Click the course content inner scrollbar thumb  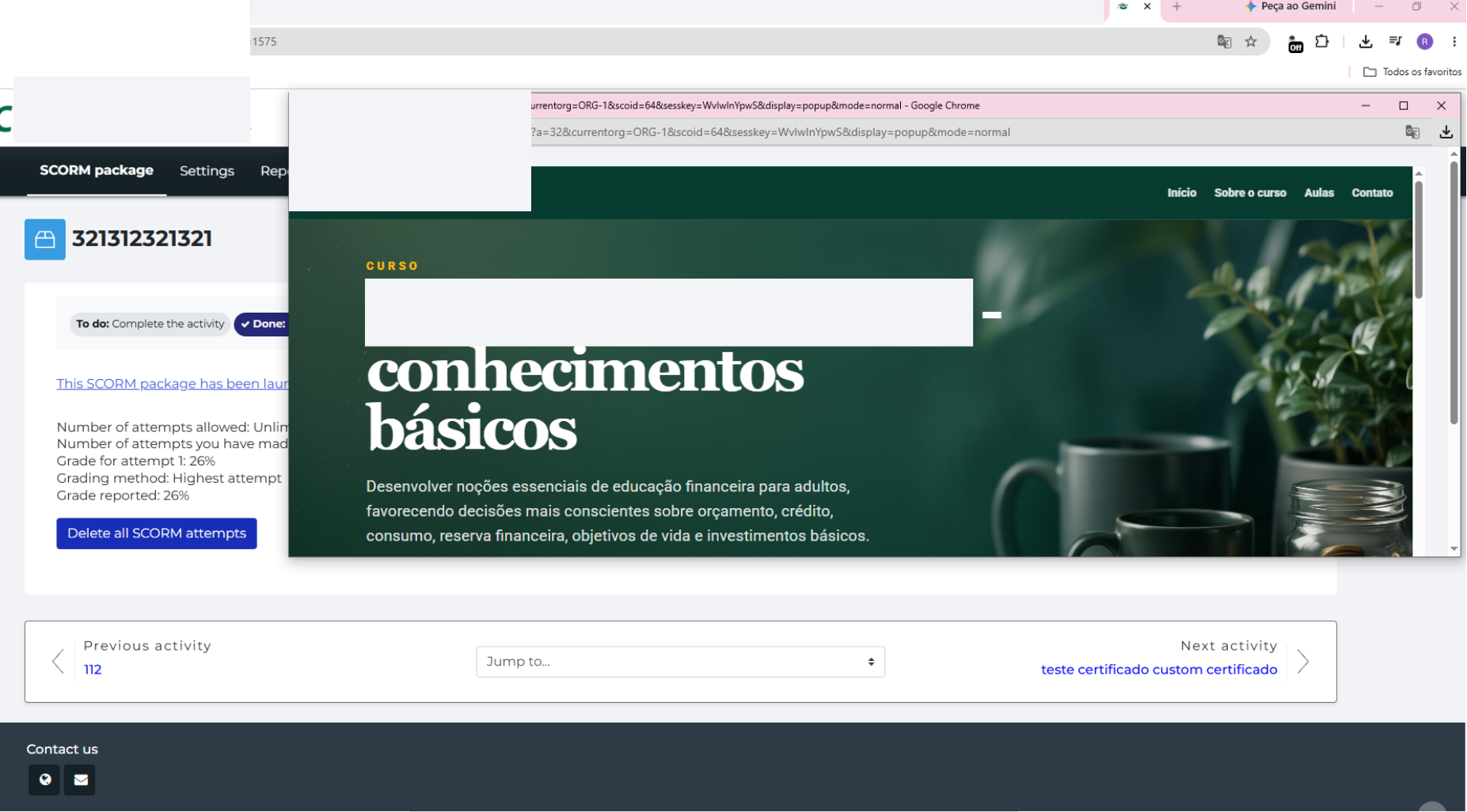[1419, 241]
